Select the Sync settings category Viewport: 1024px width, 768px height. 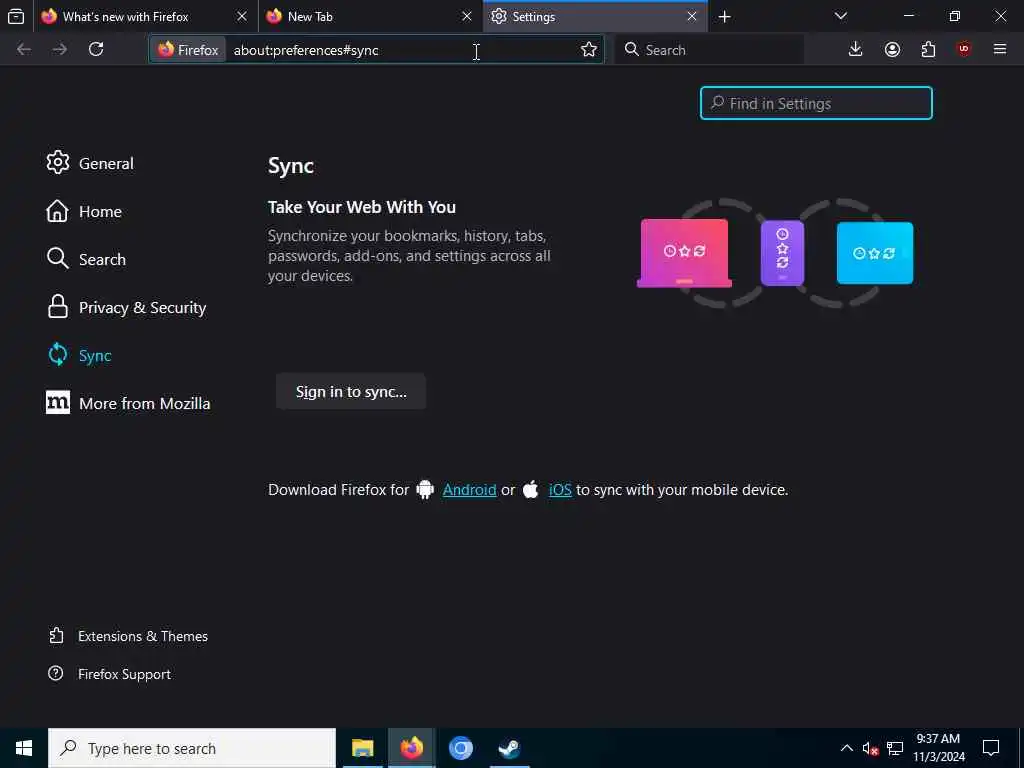pyautogui.click(x=79, y=355)
